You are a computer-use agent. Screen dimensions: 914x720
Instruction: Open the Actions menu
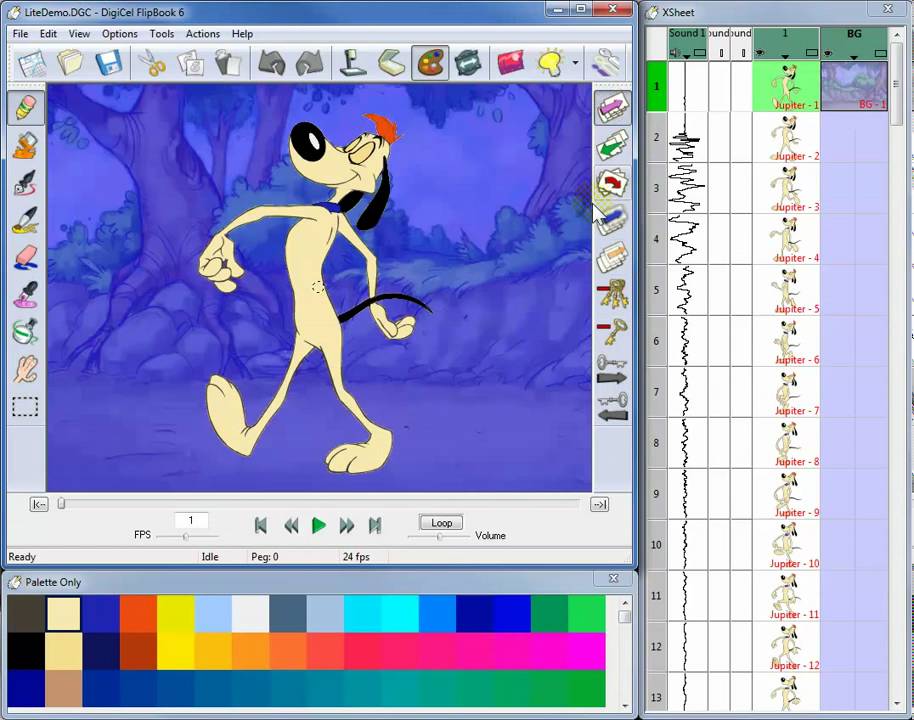202,34
